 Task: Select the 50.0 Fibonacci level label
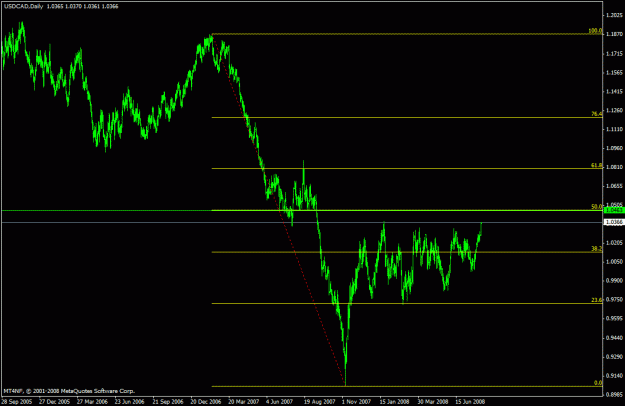coord(597,207)
